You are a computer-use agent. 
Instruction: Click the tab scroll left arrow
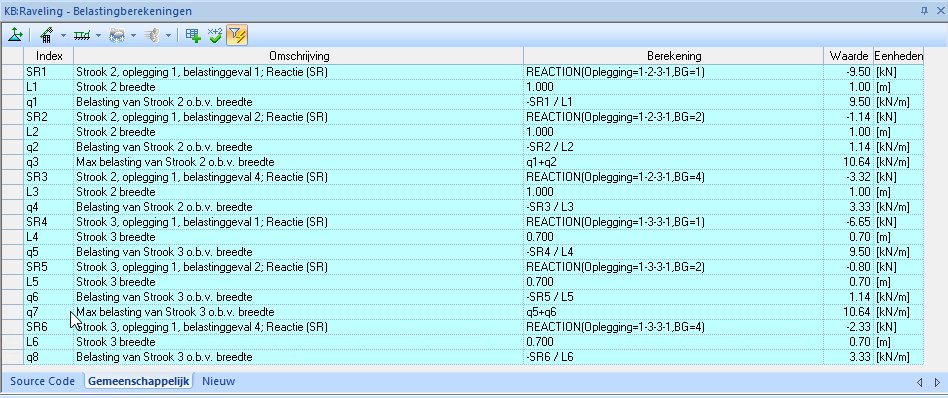click(919, 382)
